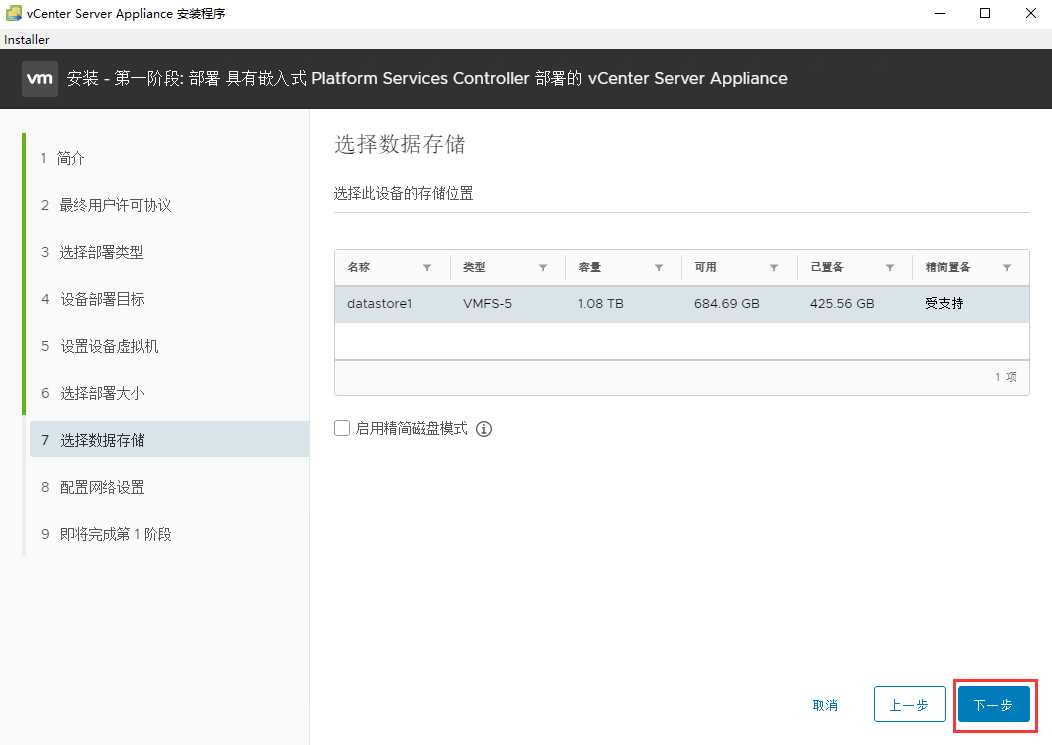
Task: Open the 可用 column filter icon
Action: [x=774, y=268]
